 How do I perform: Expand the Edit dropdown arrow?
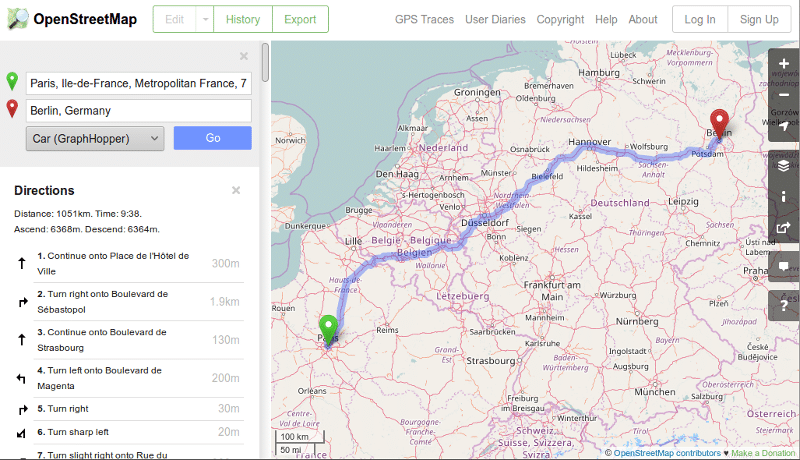click(204, 19)
